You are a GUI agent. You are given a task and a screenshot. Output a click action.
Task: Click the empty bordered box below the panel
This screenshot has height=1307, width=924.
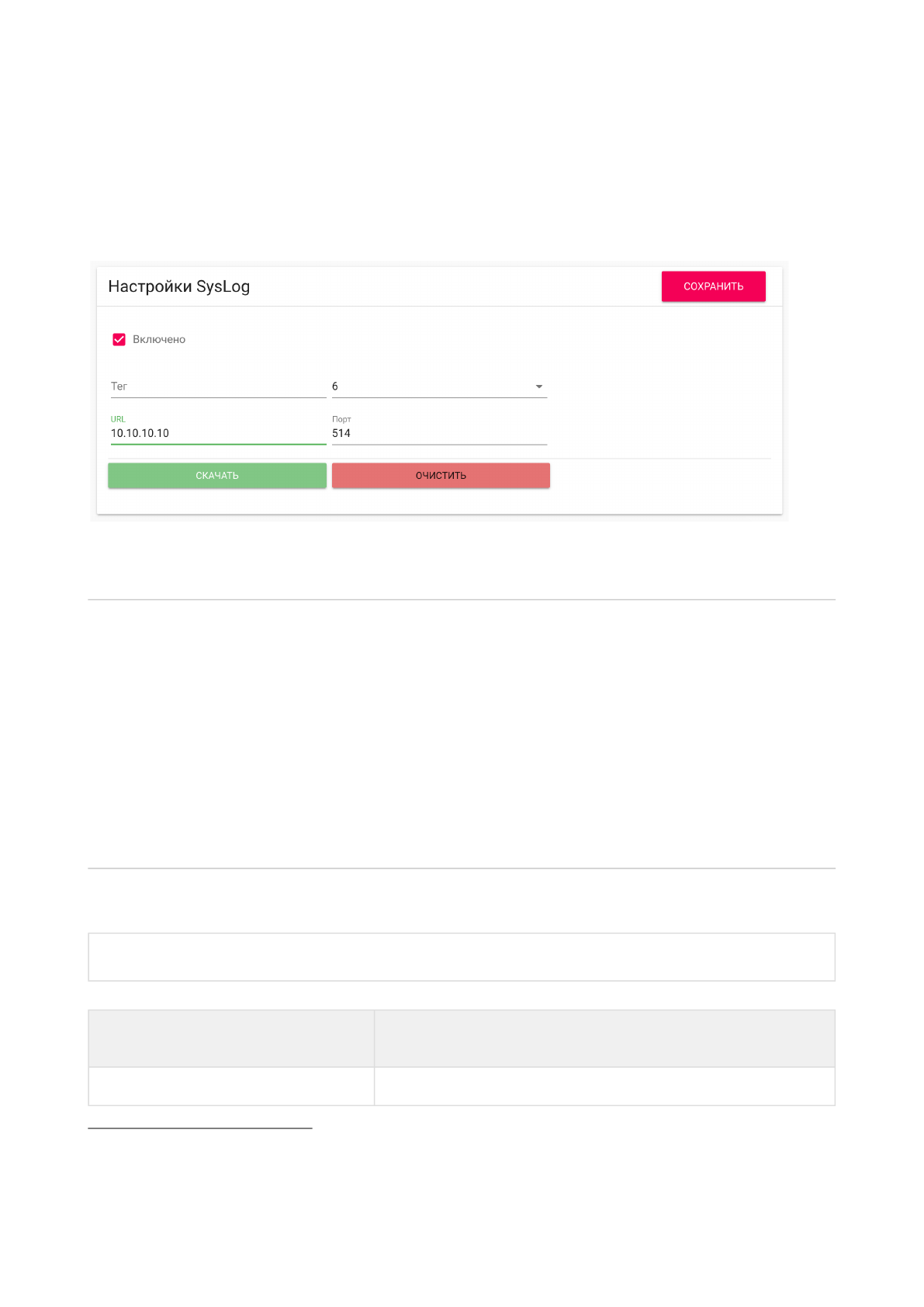click(x=462, y=957)
